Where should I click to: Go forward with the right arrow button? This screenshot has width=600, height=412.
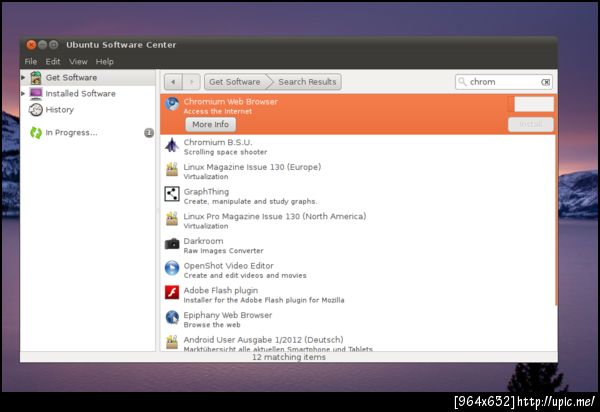tap(191, 82)
